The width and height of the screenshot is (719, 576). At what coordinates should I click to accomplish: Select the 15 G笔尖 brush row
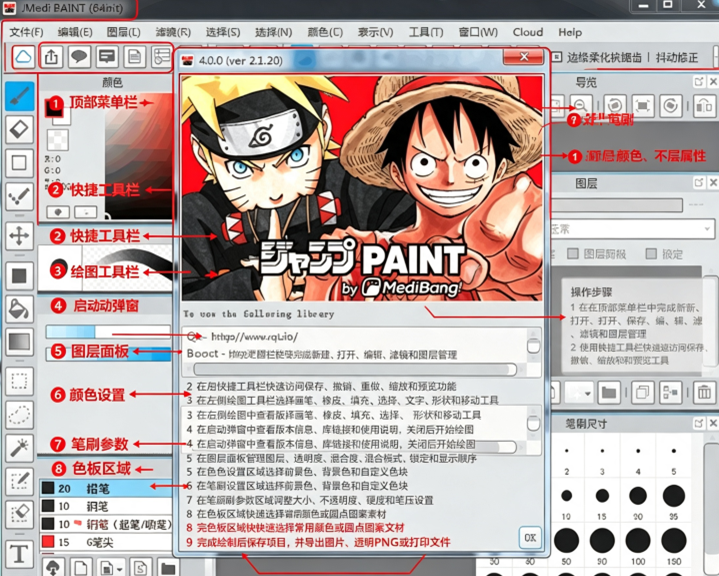(x=105, y=543)
